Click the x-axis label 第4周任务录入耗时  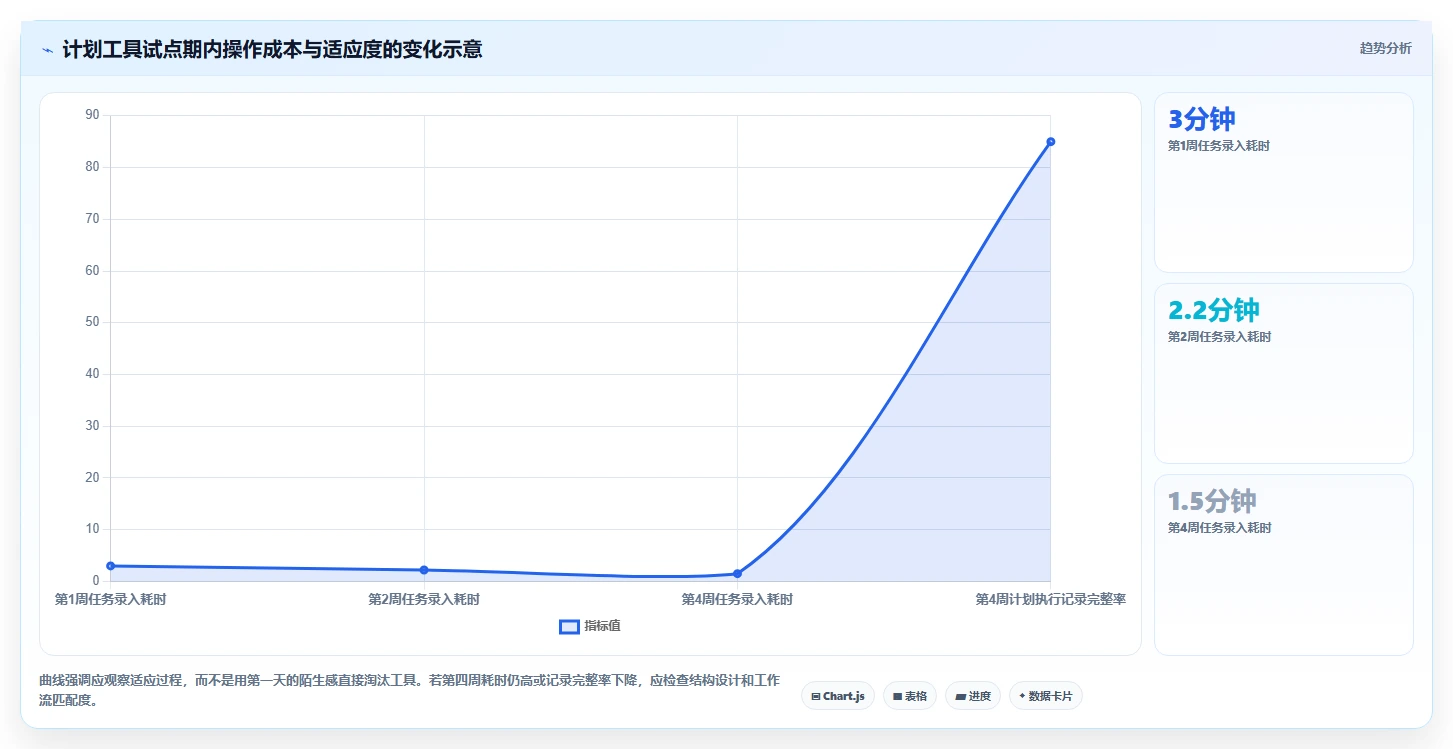pyautogui.click(x=737, y=600)
